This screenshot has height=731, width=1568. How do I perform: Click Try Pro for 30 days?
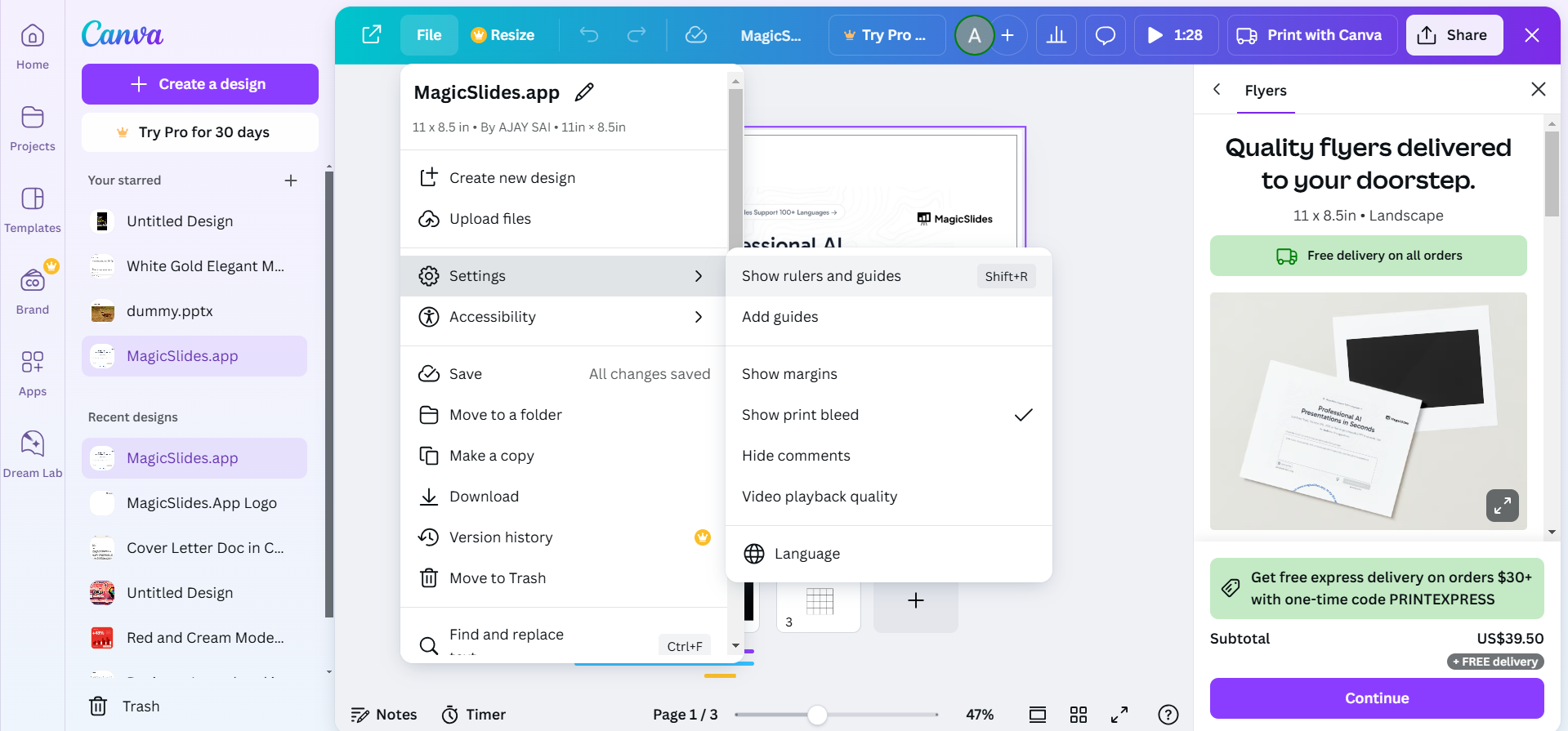pos(200,132)
